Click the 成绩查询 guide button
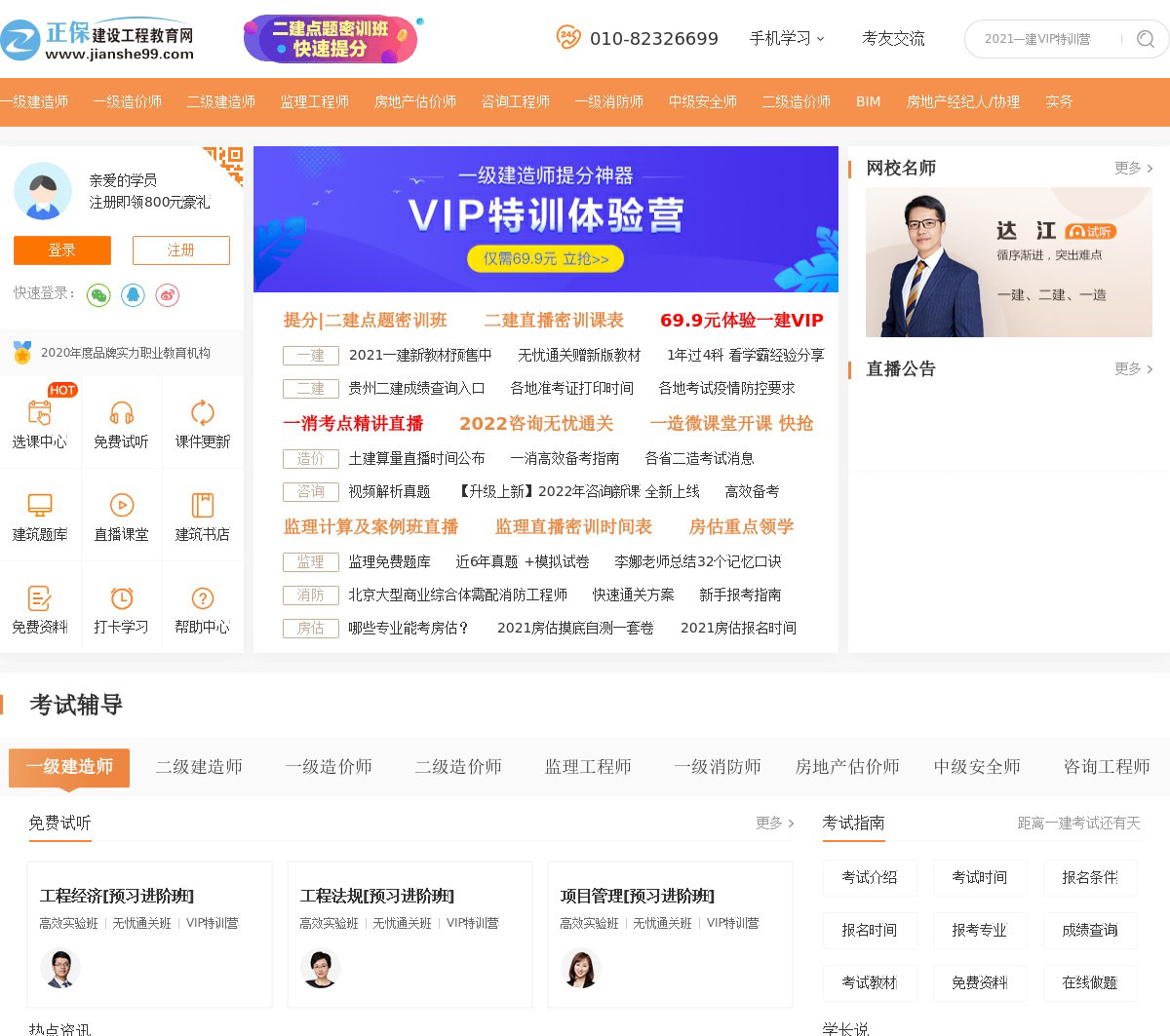 [x=1090, y=930]
